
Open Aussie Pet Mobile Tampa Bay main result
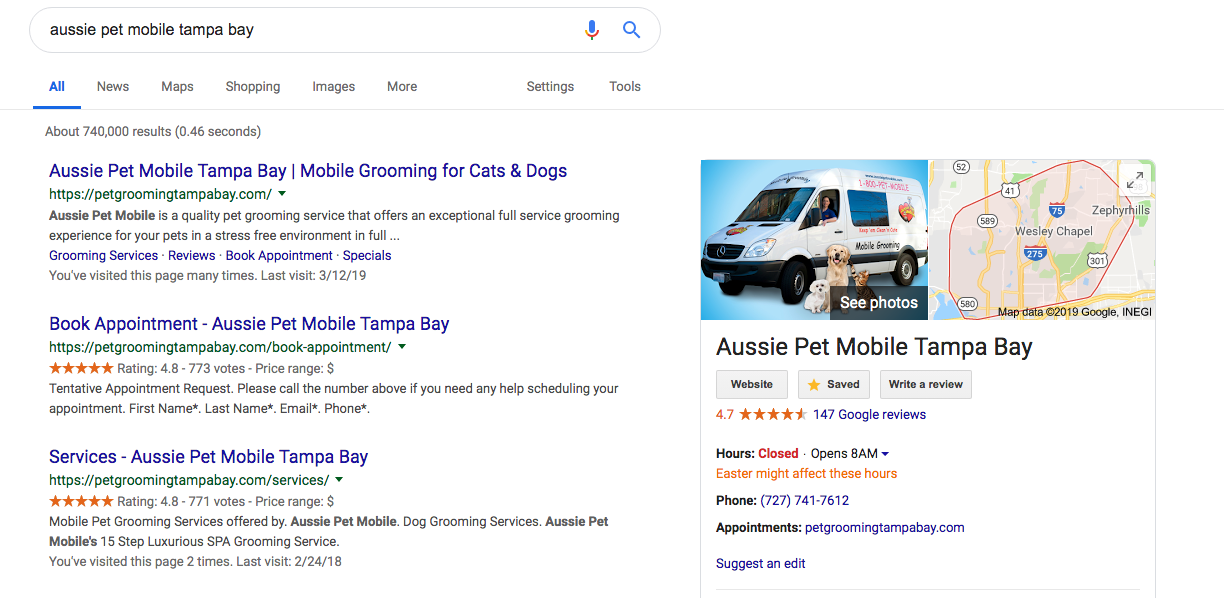coord(308,171)
